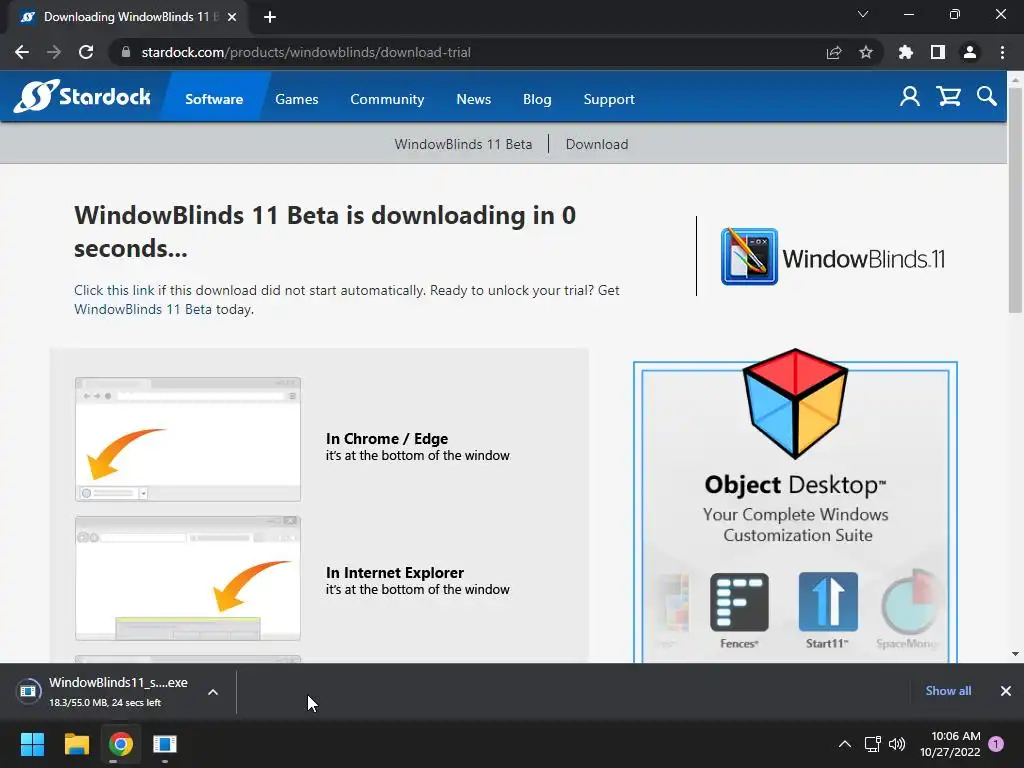Screen dimensions: 1024x768
Task: Reload the page with the refresh icon
Action: coord(86,52)
